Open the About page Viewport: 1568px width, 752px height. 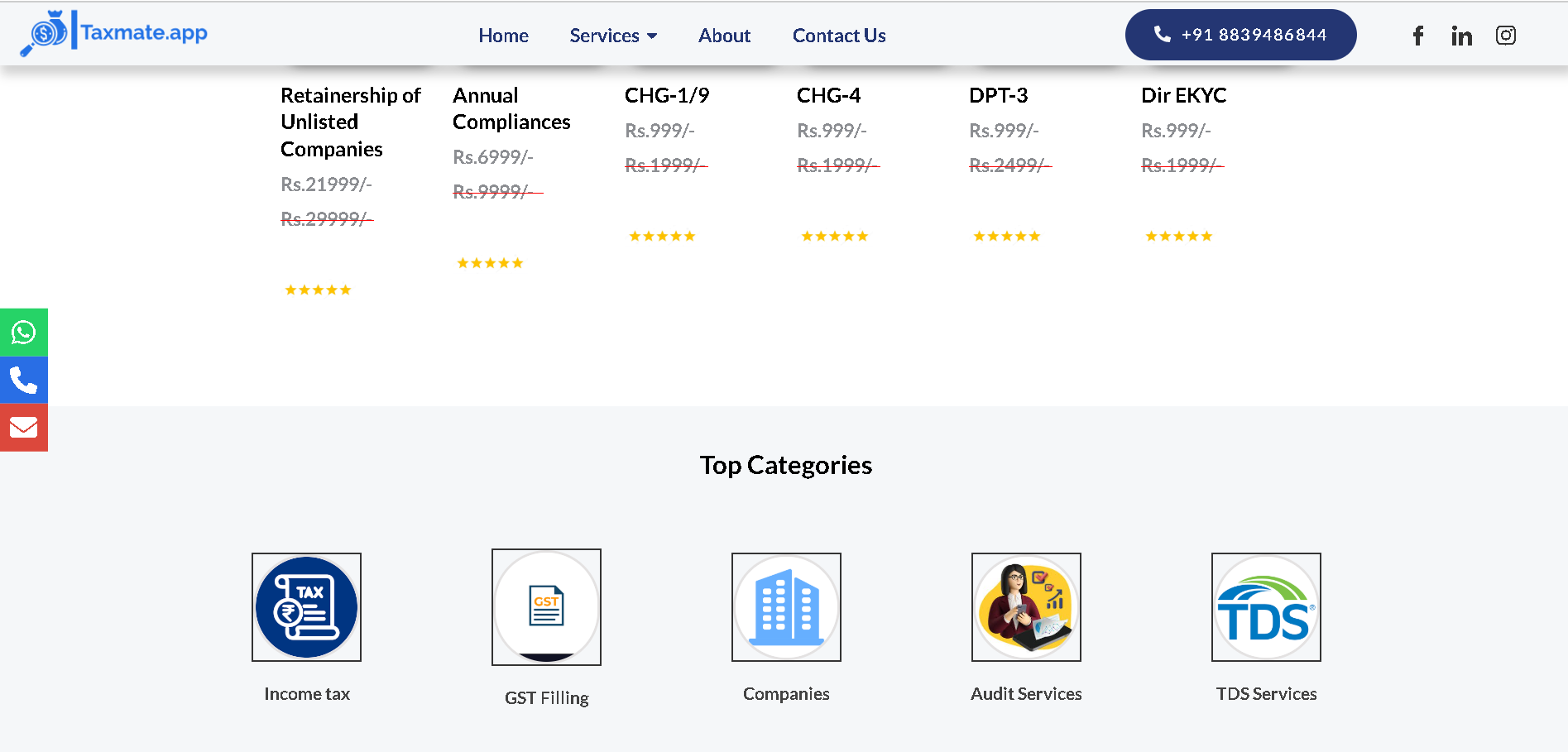point(724,36)
